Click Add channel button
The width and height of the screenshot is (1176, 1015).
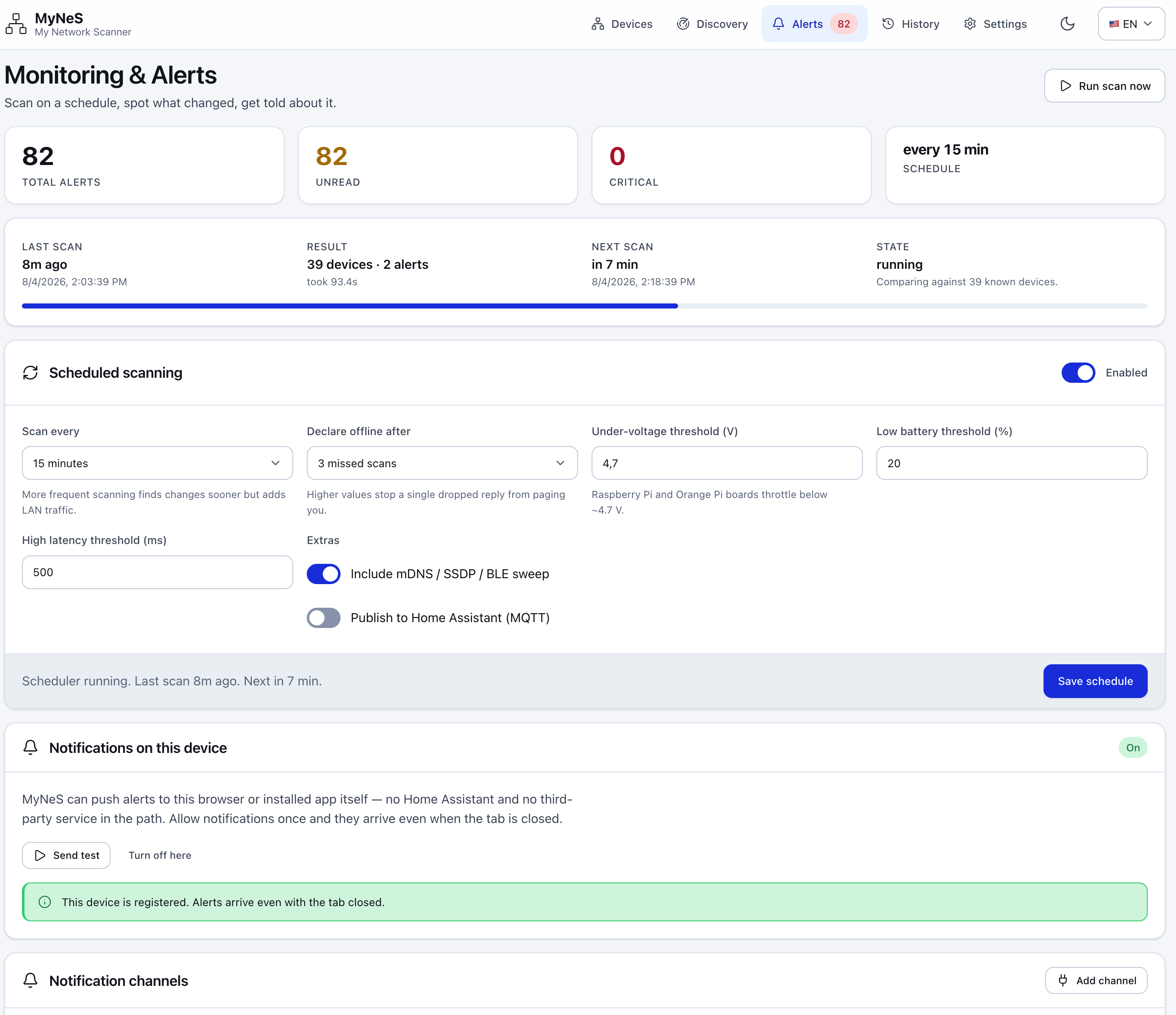[x=1096, y=980]
